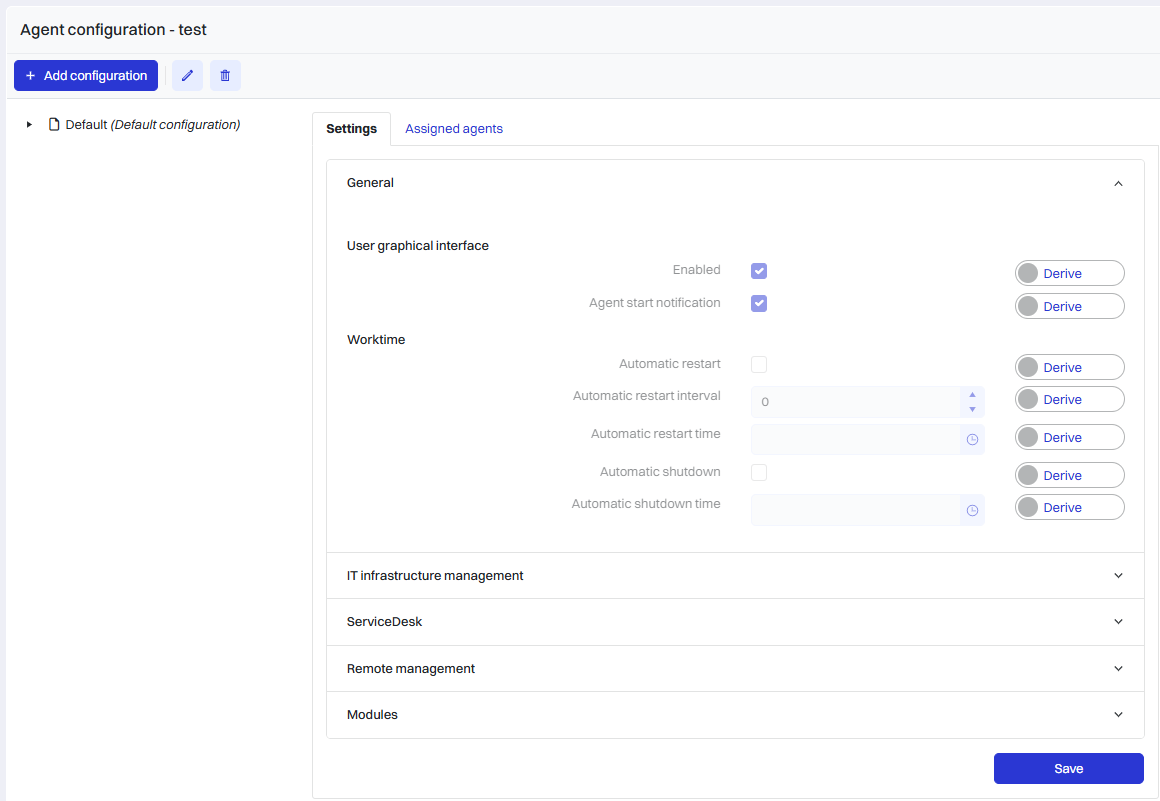Toggle Derive switch for Automatic shutdown

pyautogui.click(x=1069, y=475)
